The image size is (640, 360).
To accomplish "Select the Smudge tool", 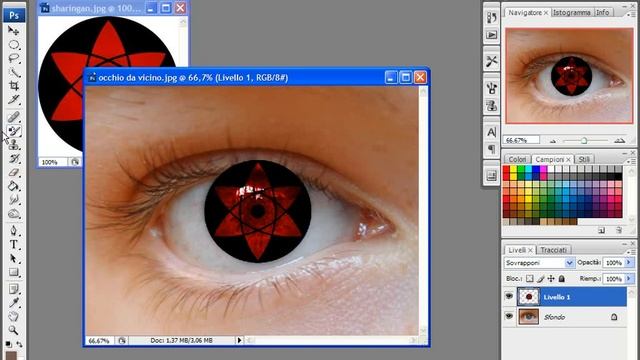I will click(13, 200).
